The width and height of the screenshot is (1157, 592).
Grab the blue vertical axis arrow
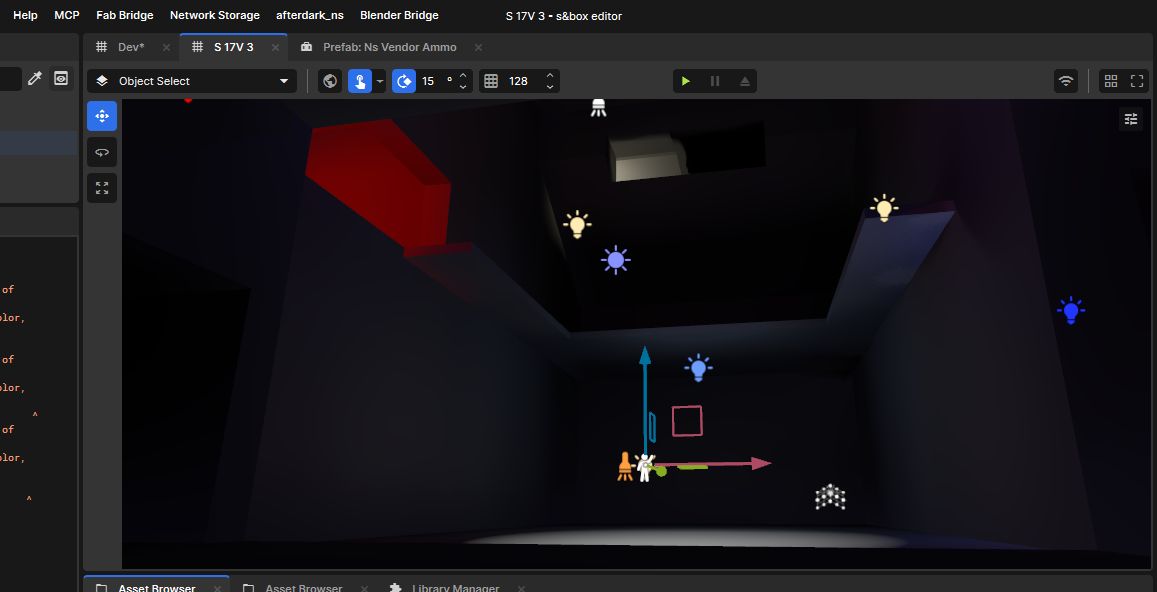(645, 399)
